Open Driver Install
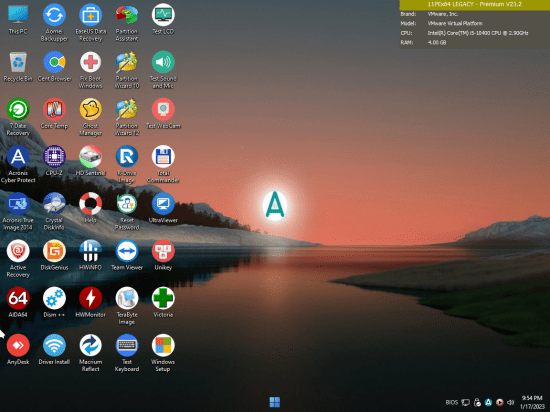Screen dimensions: 550x412 [x=54, y=350]
